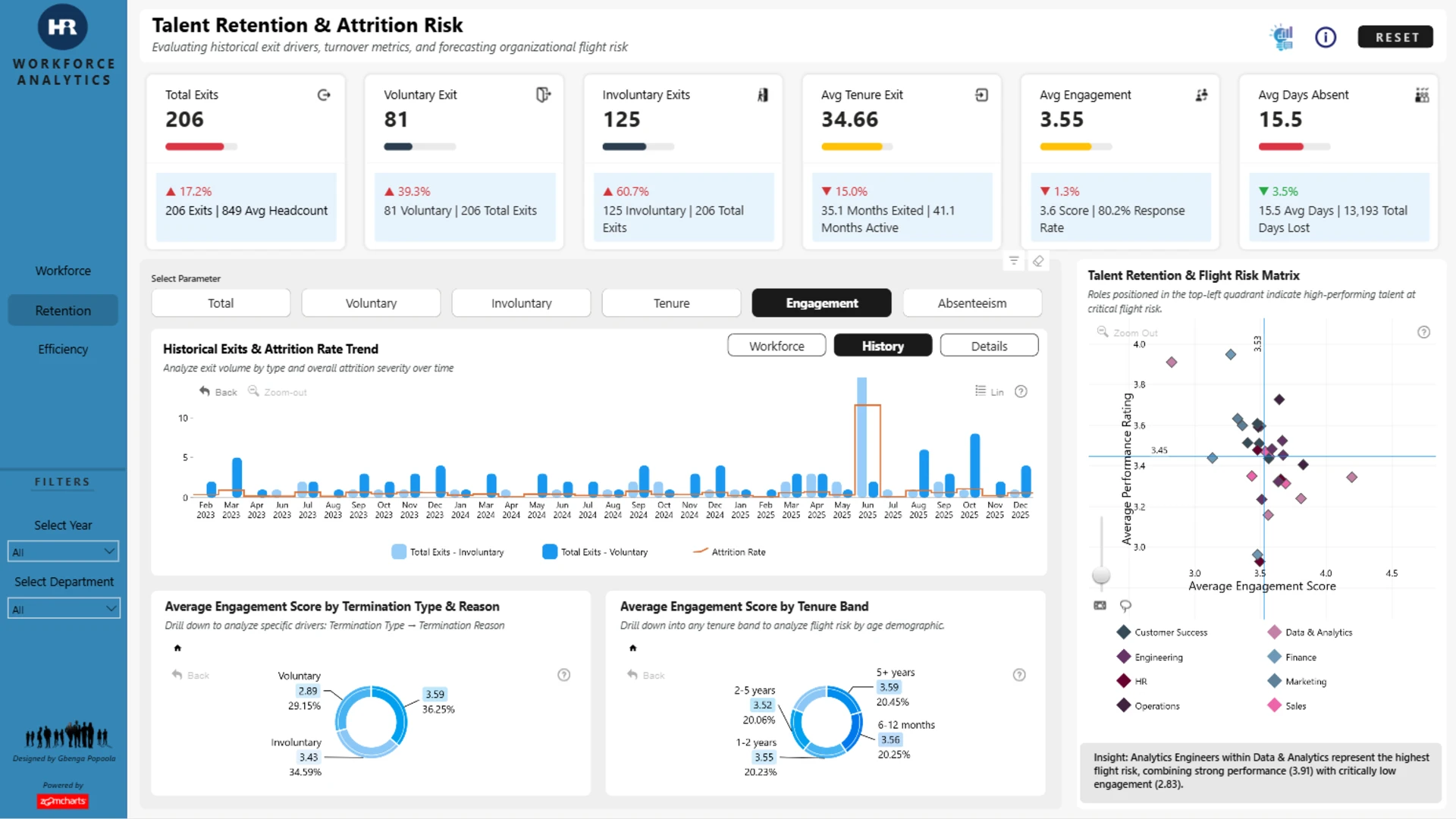The width and height of the screenshot is (1456, 819).
Task: Toggle Attrition Rate legend series
Action: point(730,552)
